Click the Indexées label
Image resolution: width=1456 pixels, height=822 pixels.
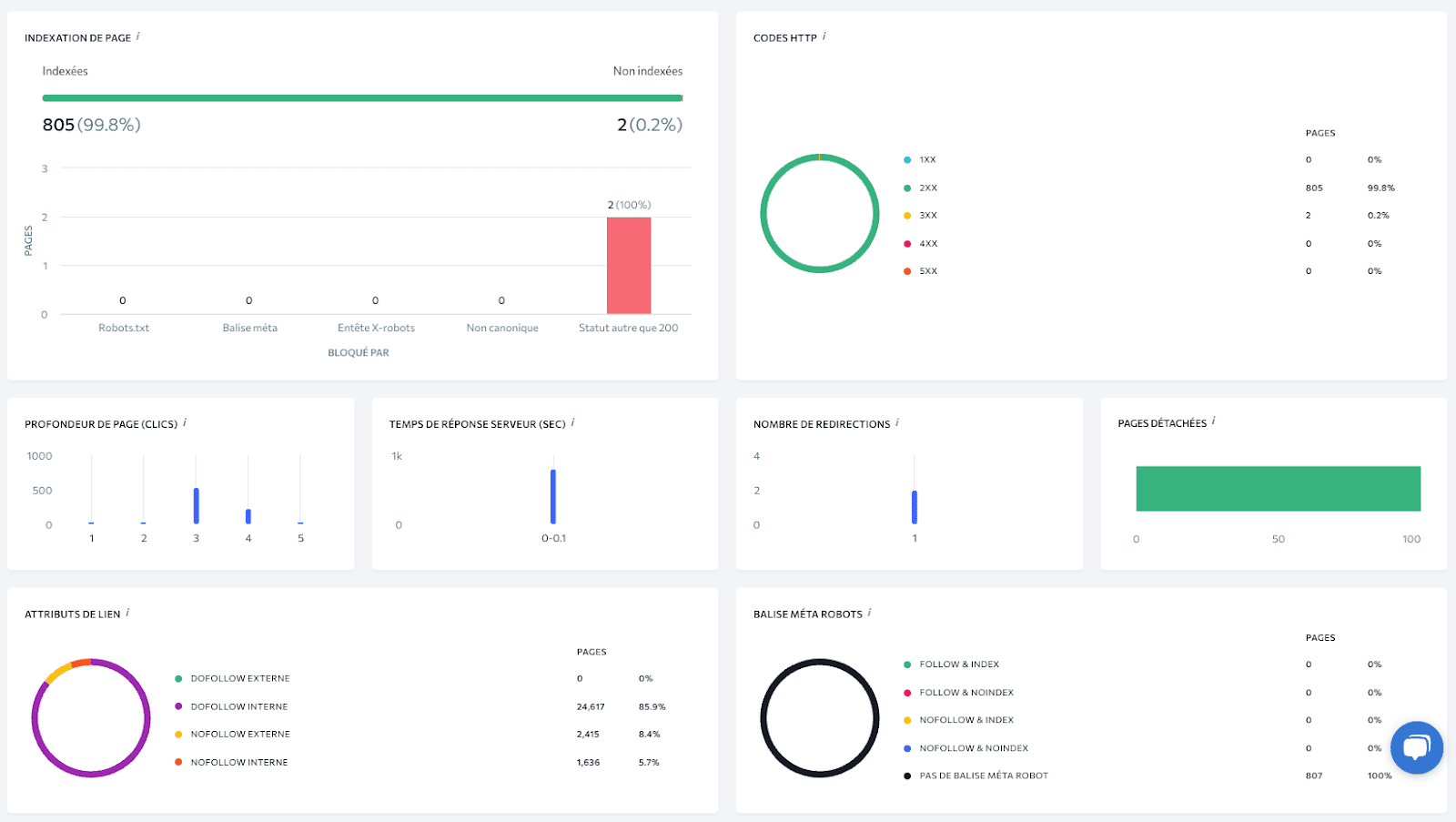click(x=66, y=71)
